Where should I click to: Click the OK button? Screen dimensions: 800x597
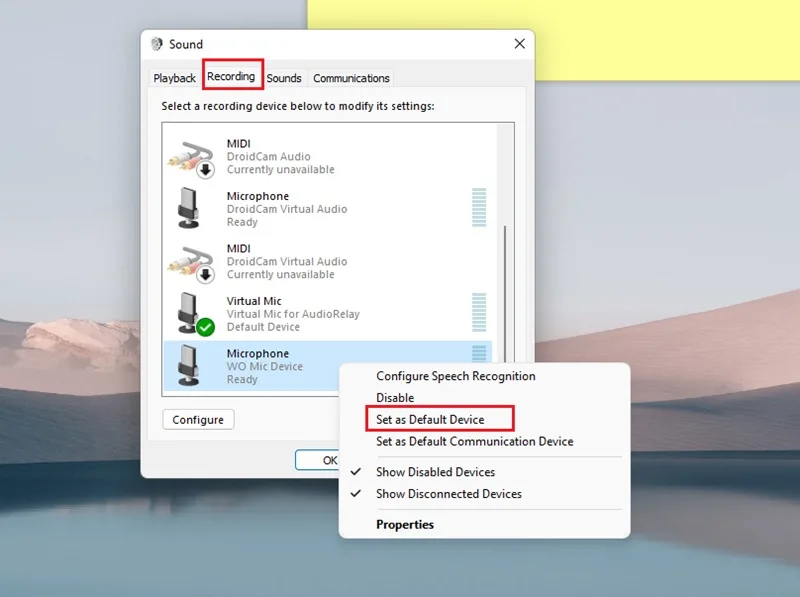317,460
